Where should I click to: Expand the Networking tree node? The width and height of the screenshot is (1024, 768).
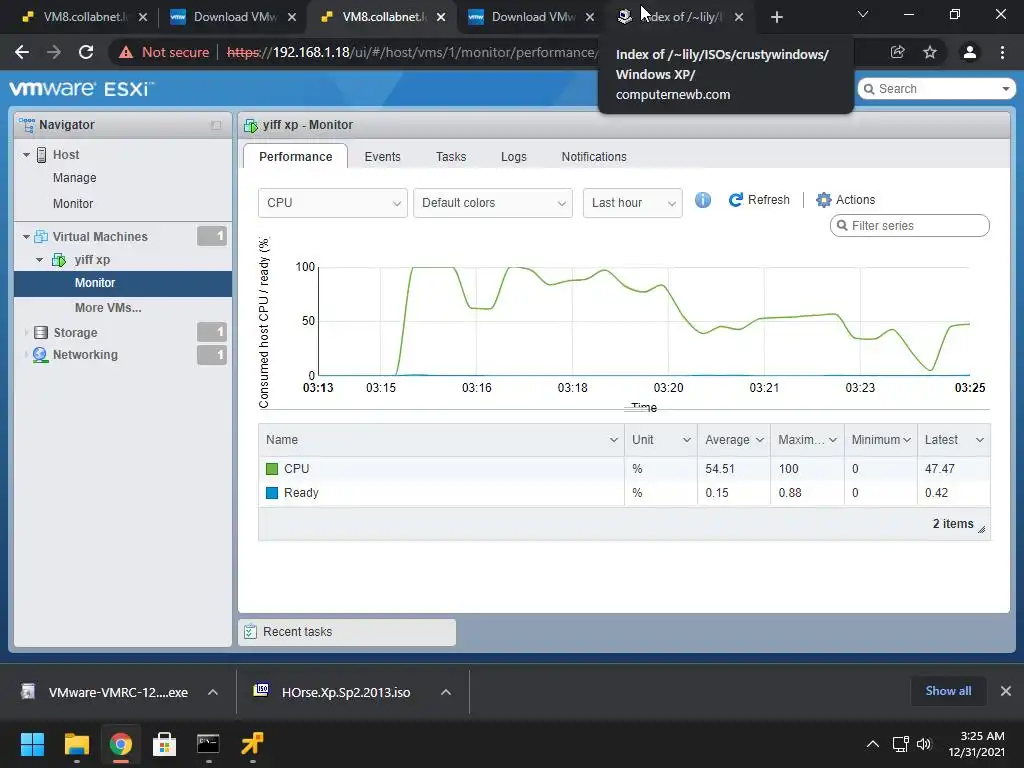coord(26,355)
